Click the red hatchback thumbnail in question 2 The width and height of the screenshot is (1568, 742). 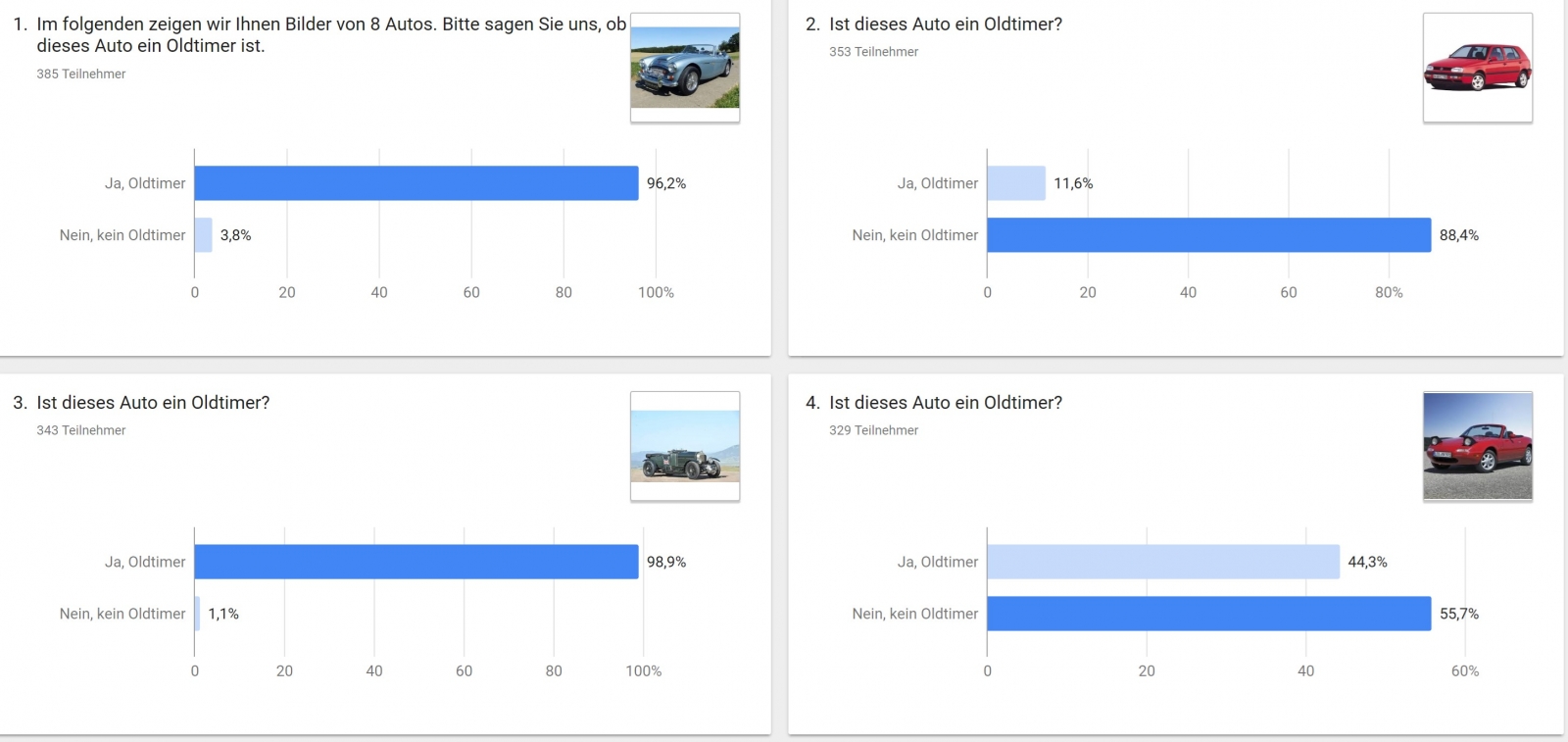1477,68
